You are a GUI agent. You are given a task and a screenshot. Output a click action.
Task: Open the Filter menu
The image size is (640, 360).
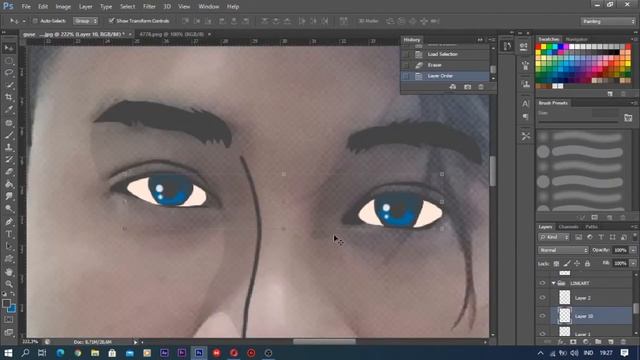[149, 7]
